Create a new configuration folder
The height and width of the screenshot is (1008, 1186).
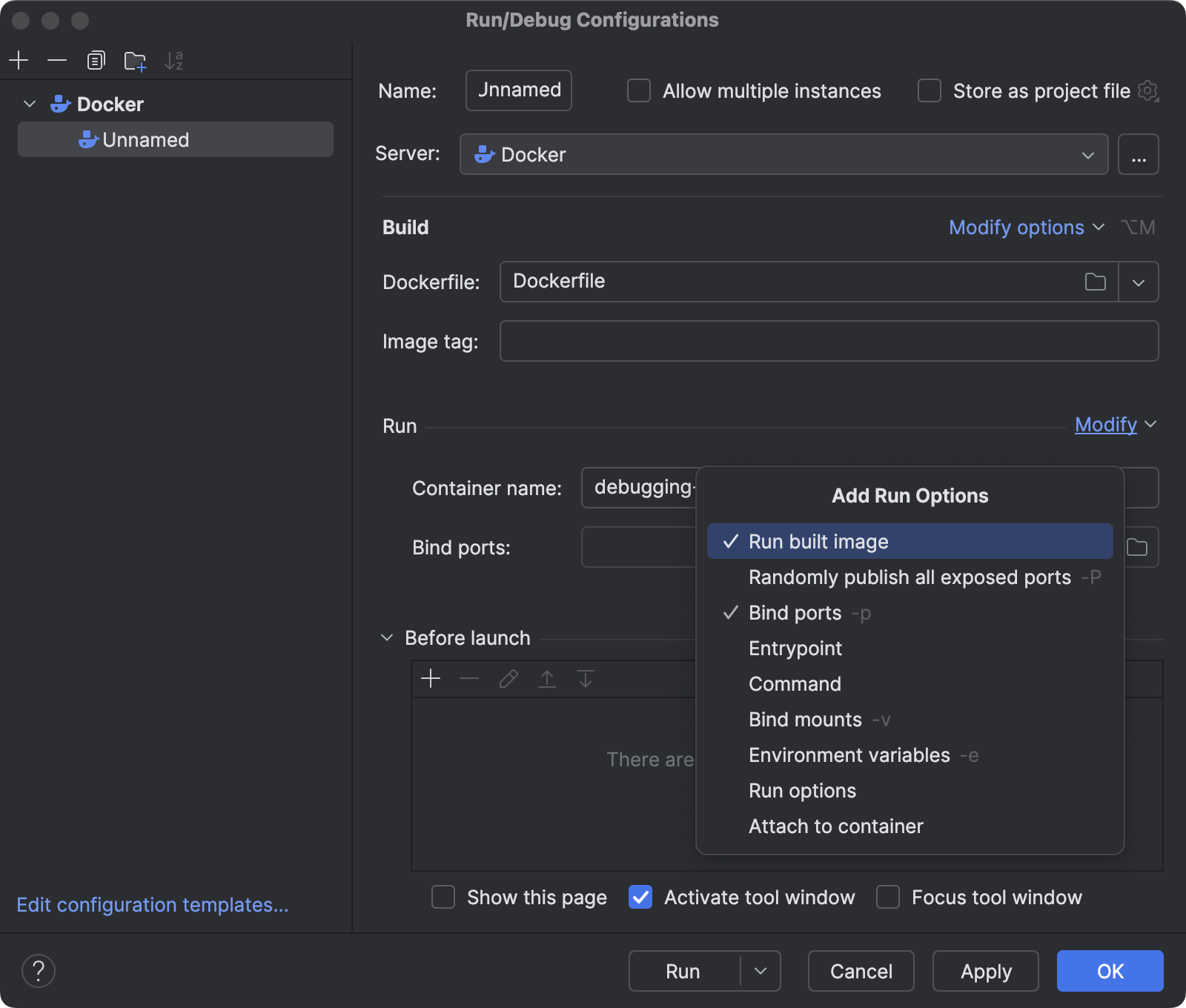click(x=135, y=60)
